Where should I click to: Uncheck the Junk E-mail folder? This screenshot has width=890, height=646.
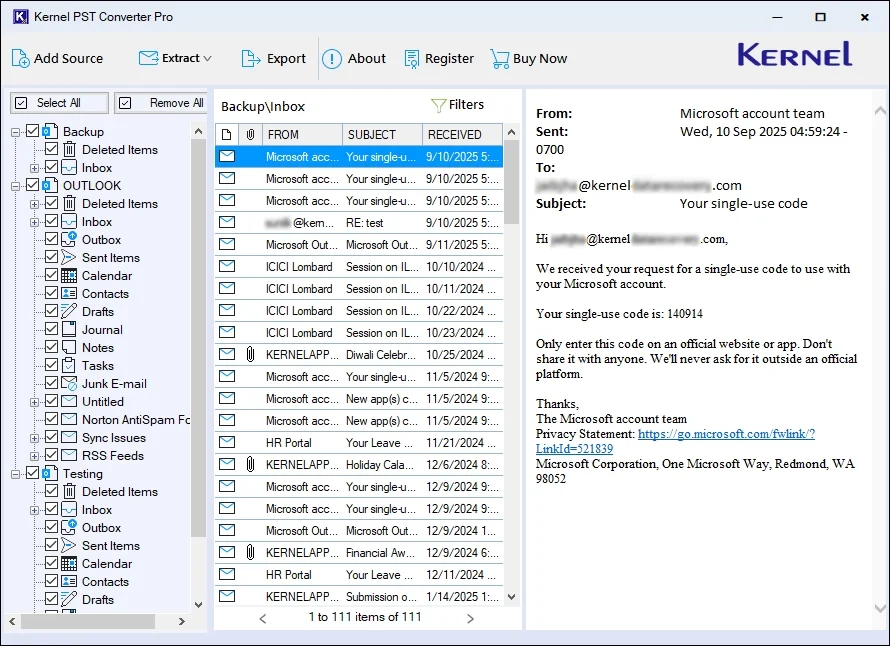pyautogui.click(x=50, y=383)
